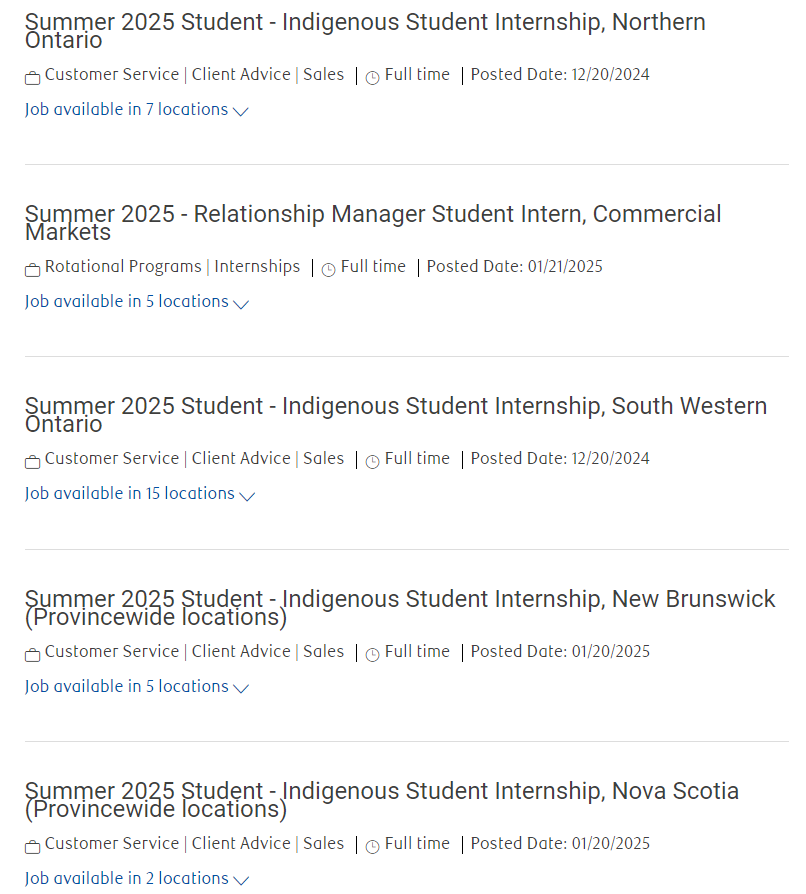Image resolution: width=806 pixels, height=894 pixels.
Task: Open South Western Ontario Indigenous Internship posting
Action: [396, 415]
